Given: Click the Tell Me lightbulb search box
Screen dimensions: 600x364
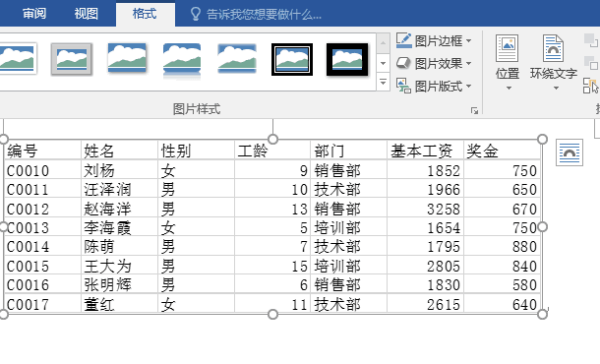Looking at the screenshot, I should (x=256, y=15).
